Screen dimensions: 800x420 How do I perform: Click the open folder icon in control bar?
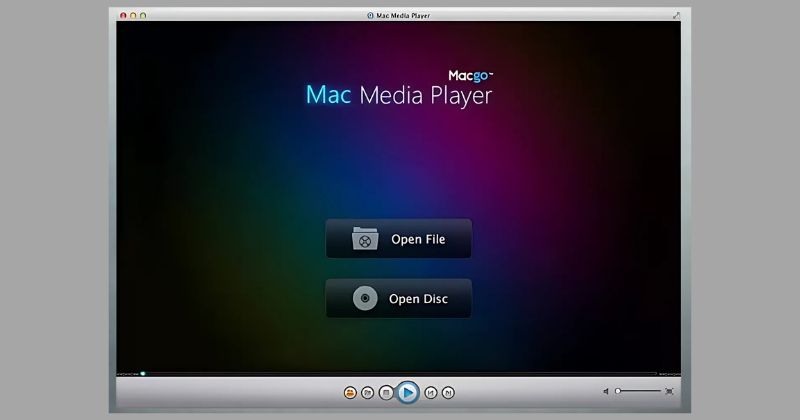point(367,392)
